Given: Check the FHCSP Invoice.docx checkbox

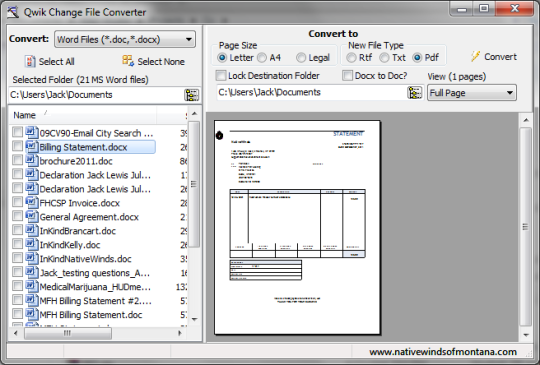Looking at the screenshot, I should [17, 202].
